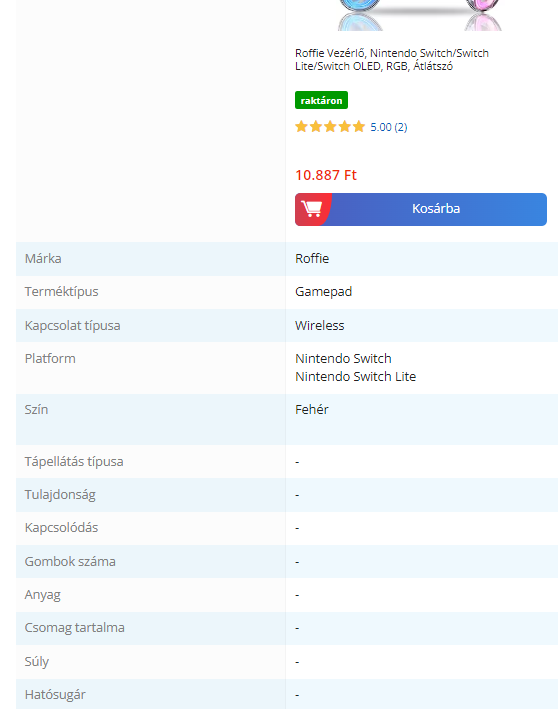Select the Gombok száma label
Screen dimensions: 558x709
[70, 562]
